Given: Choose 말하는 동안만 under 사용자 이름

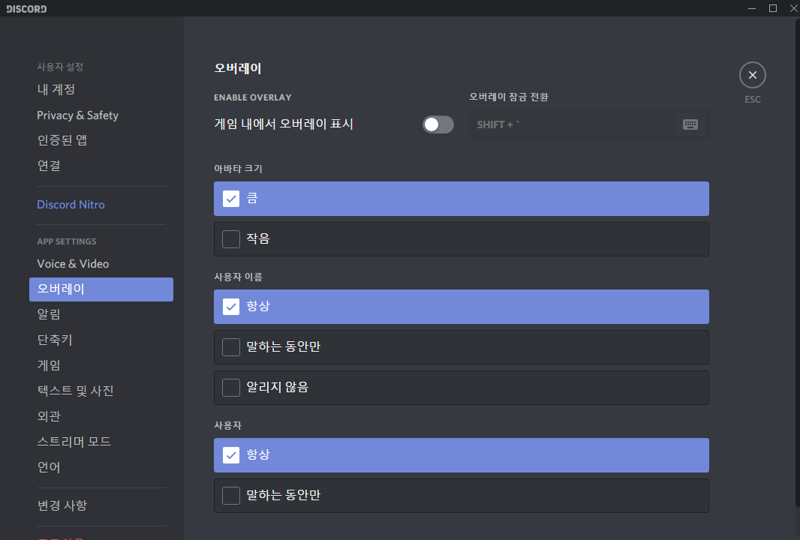Looking at the screenshot, I should coord(461,347).
